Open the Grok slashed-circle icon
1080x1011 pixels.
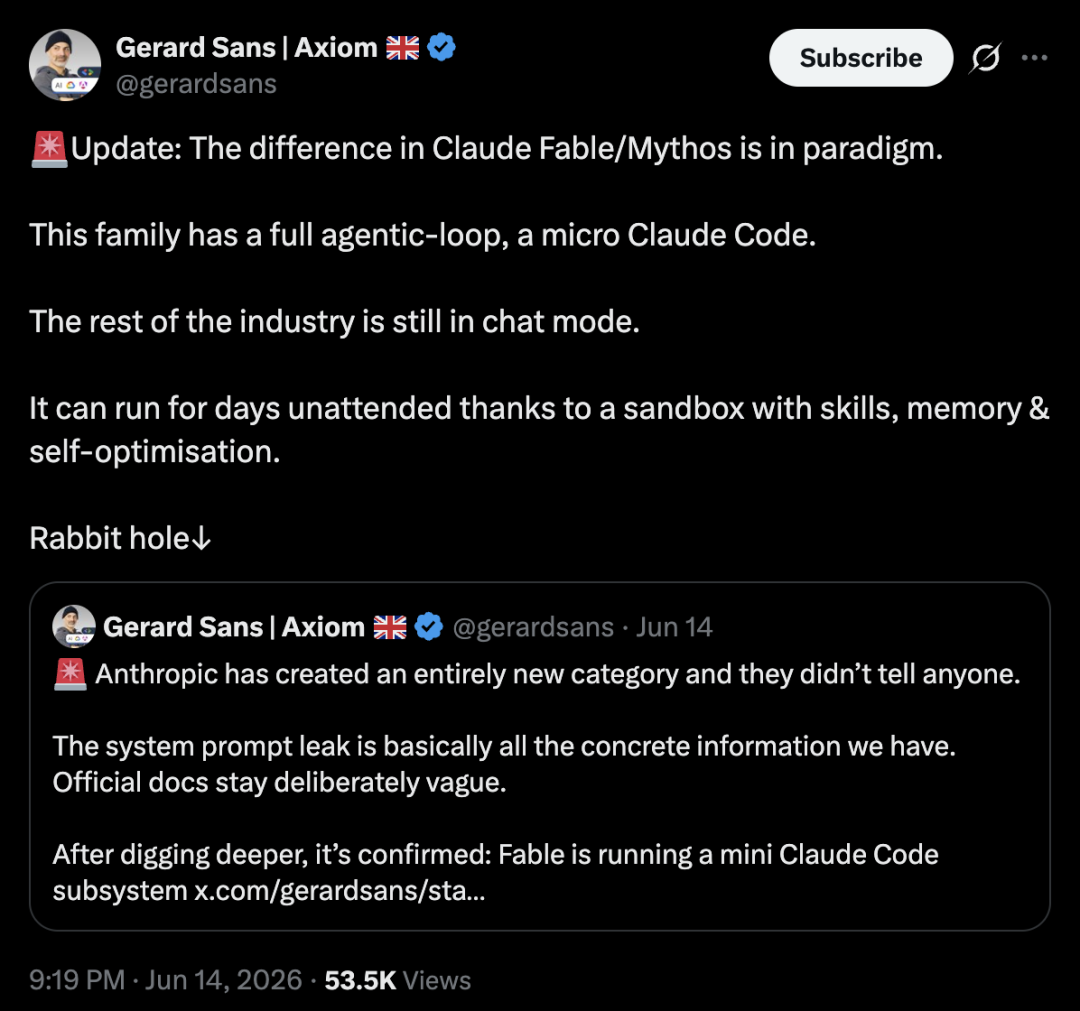[985, 58]
